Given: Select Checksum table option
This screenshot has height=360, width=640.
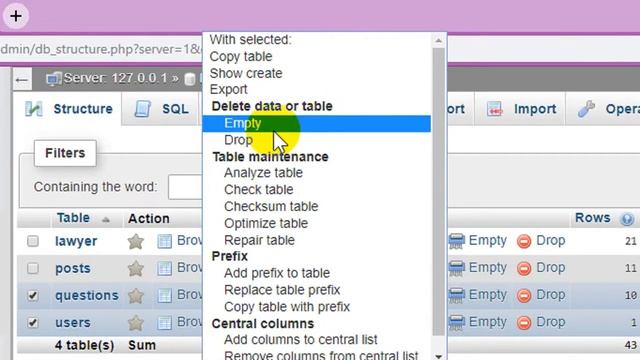Looking at the screenshot, I should pyautogui.click(x=316, y=206).
